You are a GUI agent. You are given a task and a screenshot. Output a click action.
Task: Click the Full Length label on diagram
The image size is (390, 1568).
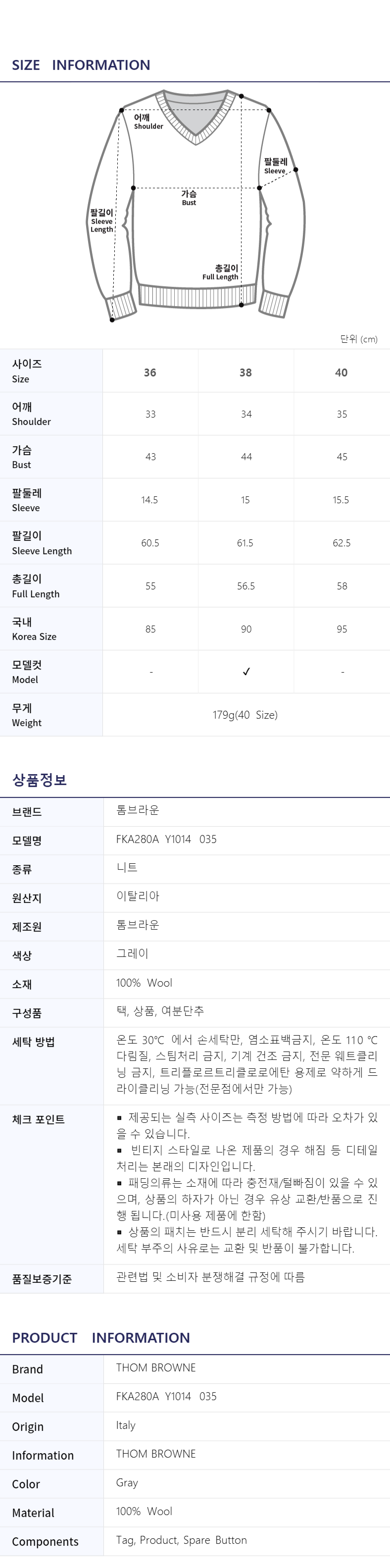[x=220, y=272]
